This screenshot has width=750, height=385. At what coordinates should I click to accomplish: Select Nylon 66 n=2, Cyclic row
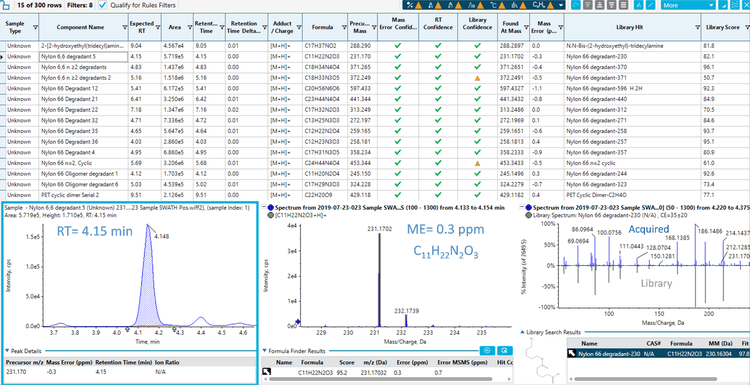375,163
